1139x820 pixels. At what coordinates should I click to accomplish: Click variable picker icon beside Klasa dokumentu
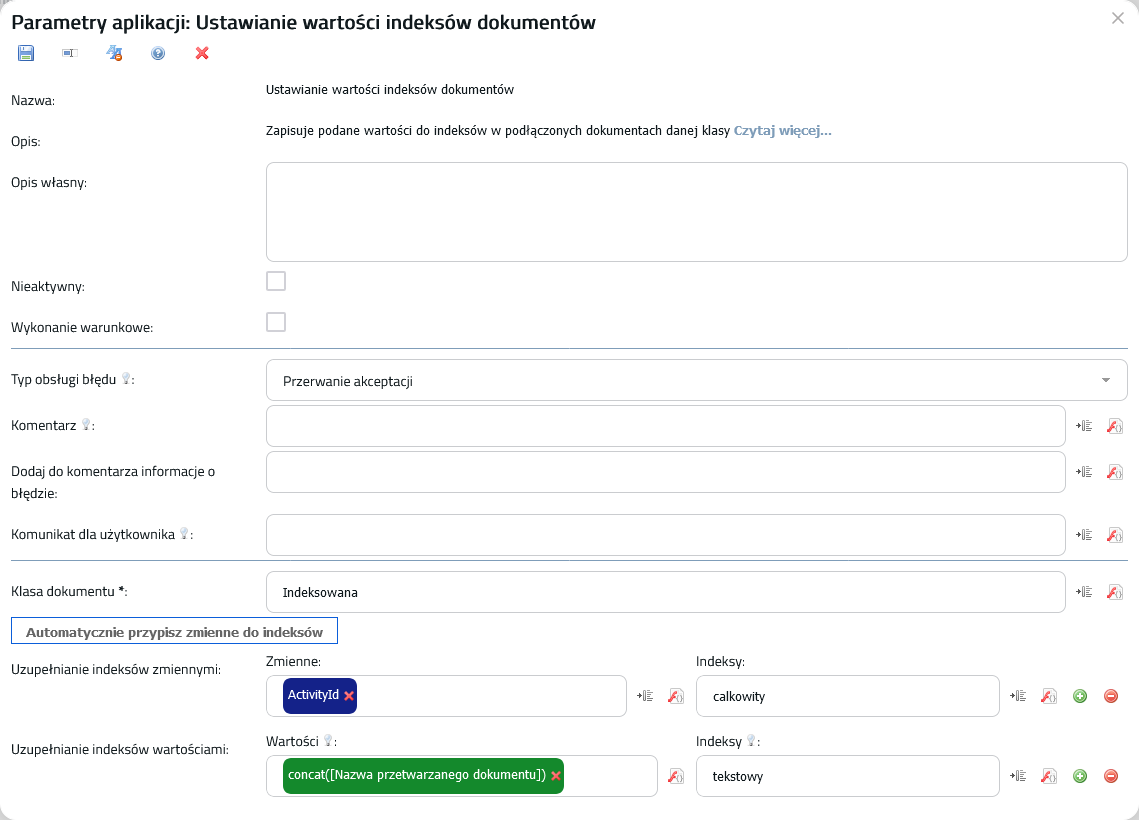click(x=1083, y=592)
